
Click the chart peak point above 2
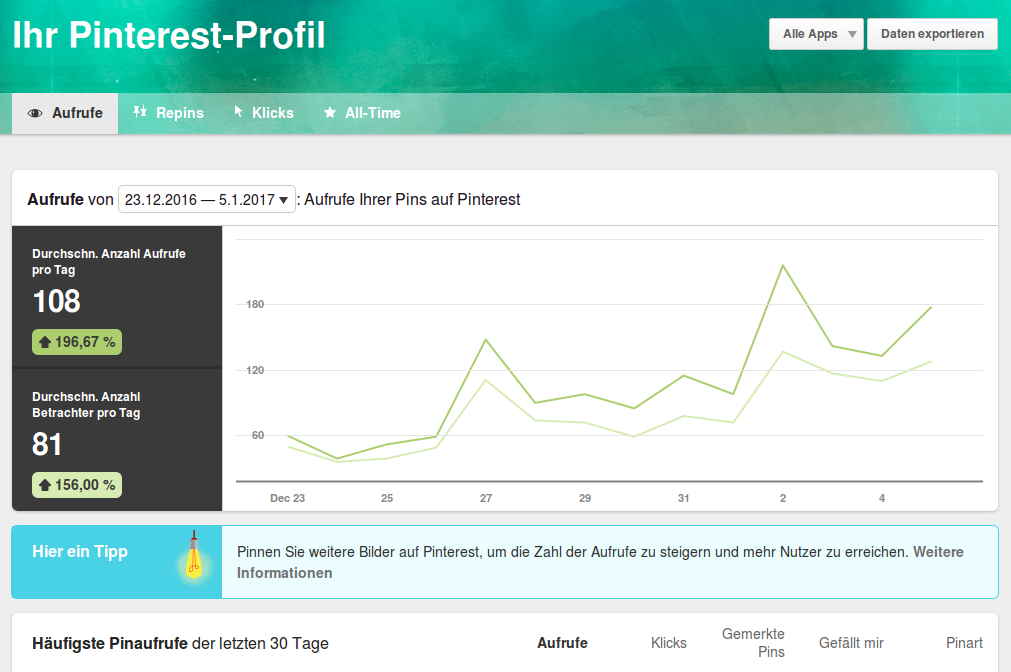click(783, 265)
